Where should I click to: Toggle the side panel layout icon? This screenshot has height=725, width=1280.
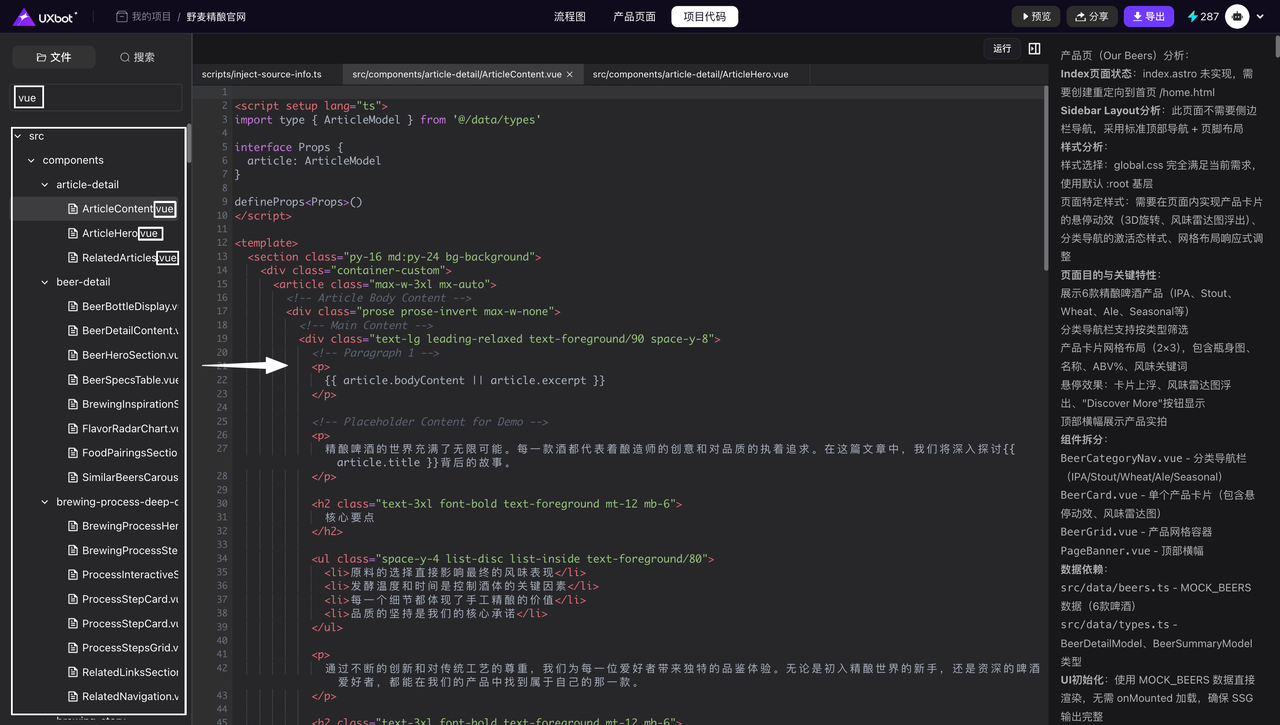pos(1034,49)
